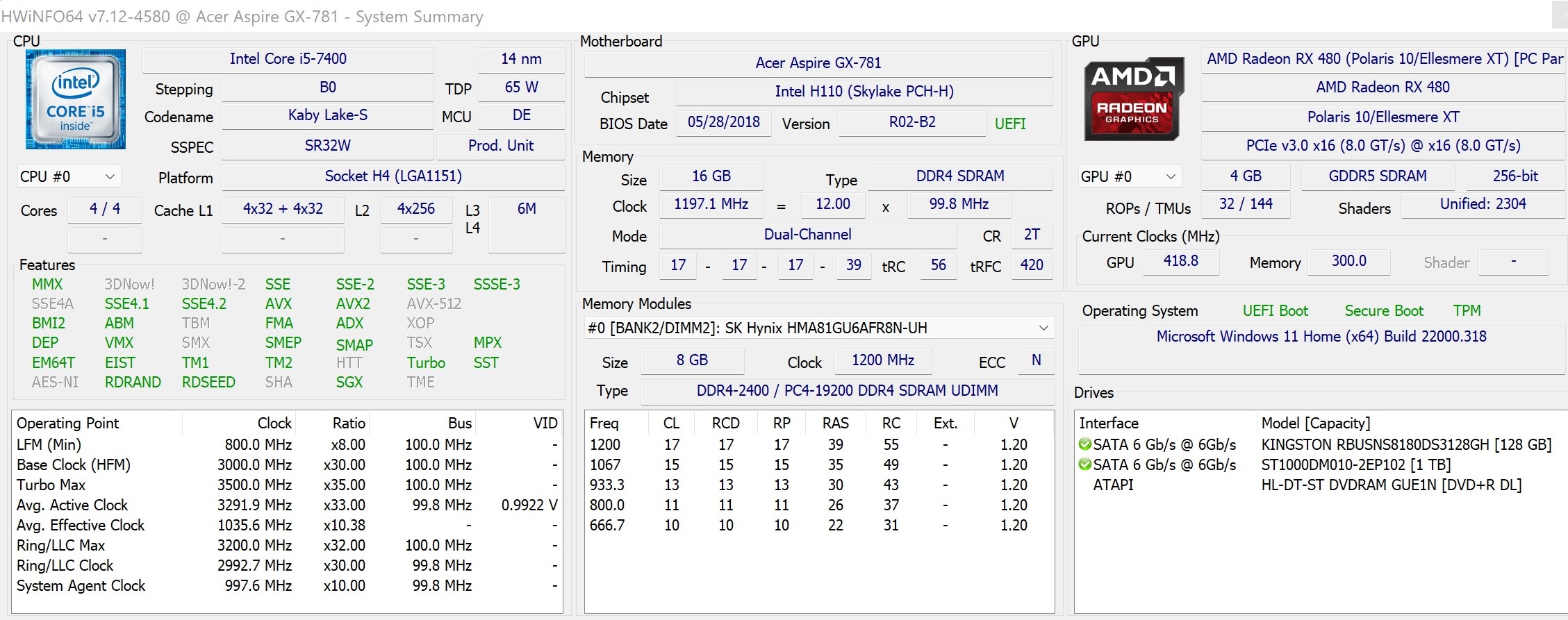Click the AVX2 feature label
Viewport: 1568px width, 620px height.
(353, 304)
